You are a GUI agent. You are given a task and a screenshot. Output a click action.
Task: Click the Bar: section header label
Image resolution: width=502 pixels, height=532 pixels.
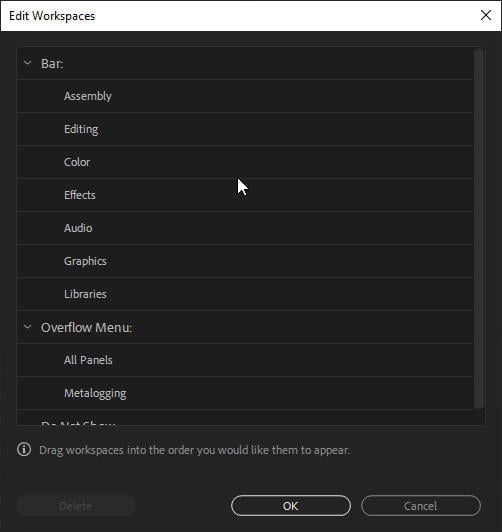coord(52,63)
